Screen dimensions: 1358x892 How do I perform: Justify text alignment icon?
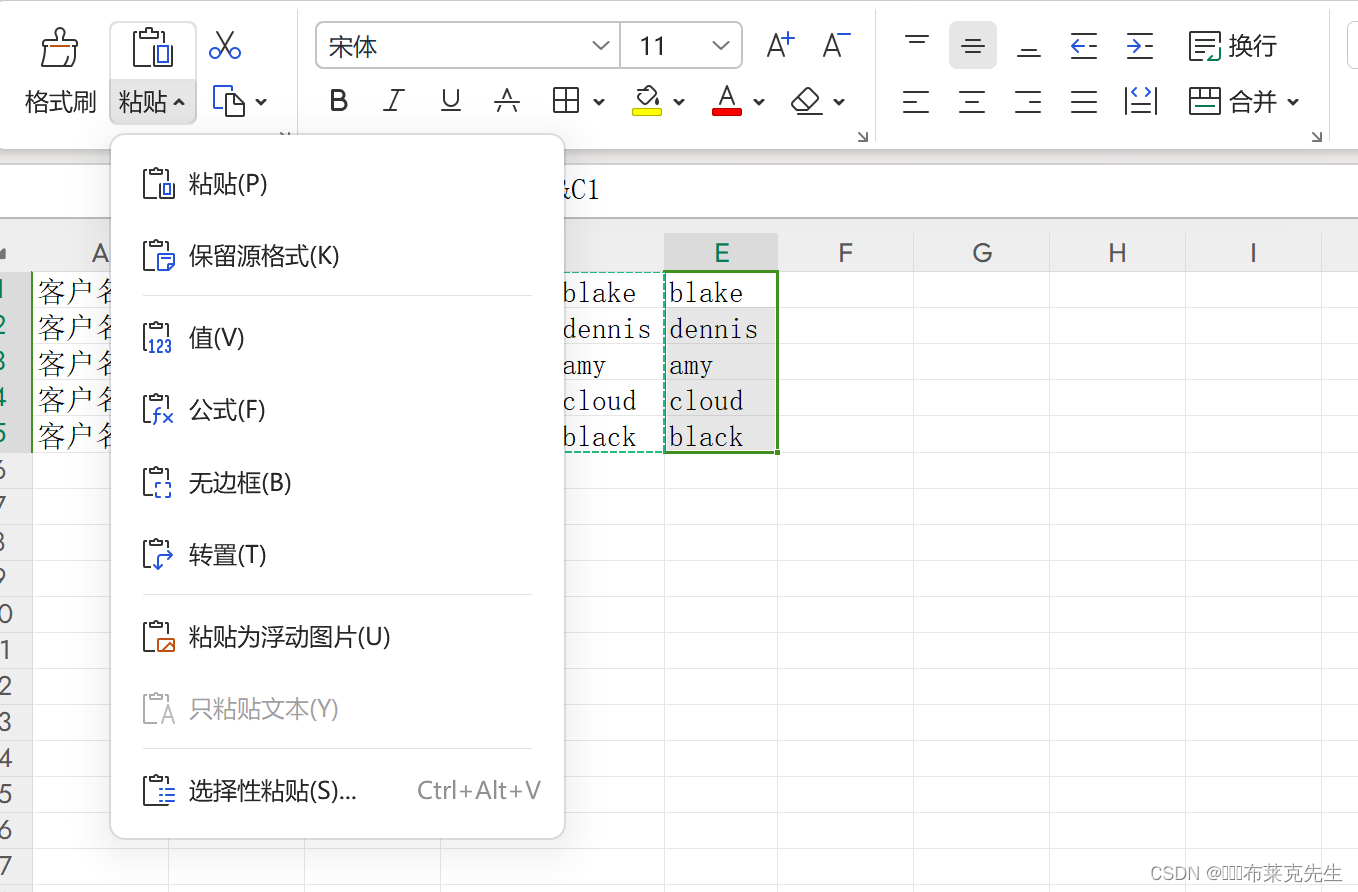point(1084,101)
